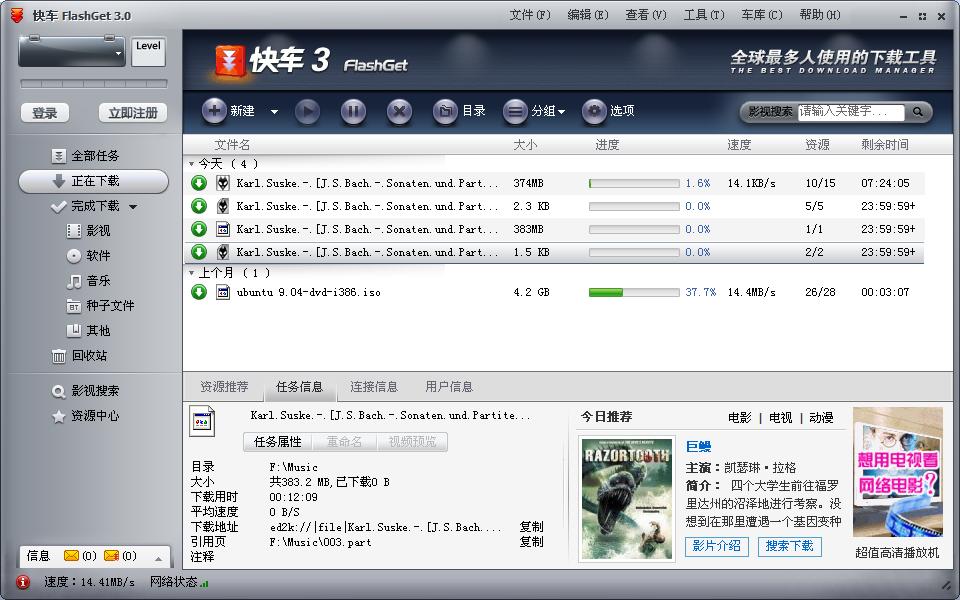The width and height of the screenshot is (960, 600).
Task: Sort by the 进度 column header
Action: pos(607,145)
